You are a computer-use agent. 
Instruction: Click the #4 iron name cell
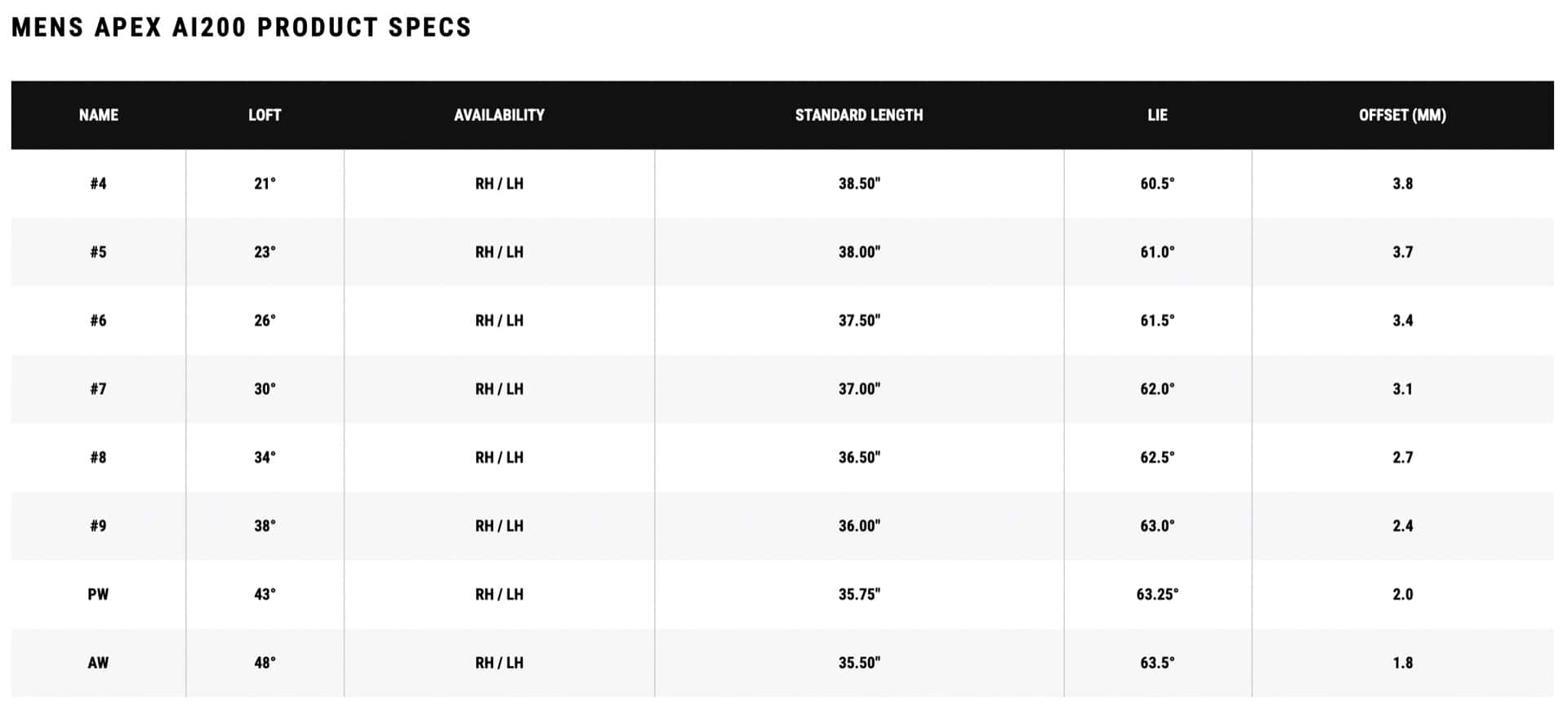[98, 184]
